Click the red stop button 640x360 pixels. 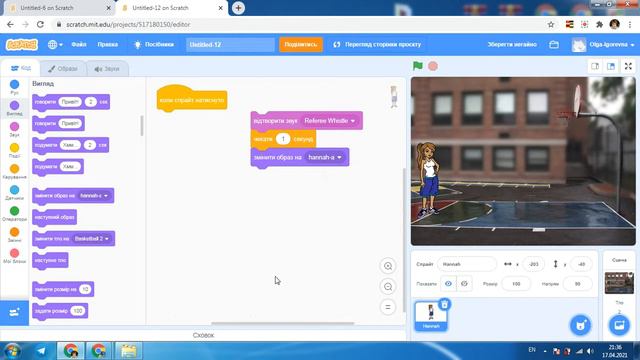433,66
